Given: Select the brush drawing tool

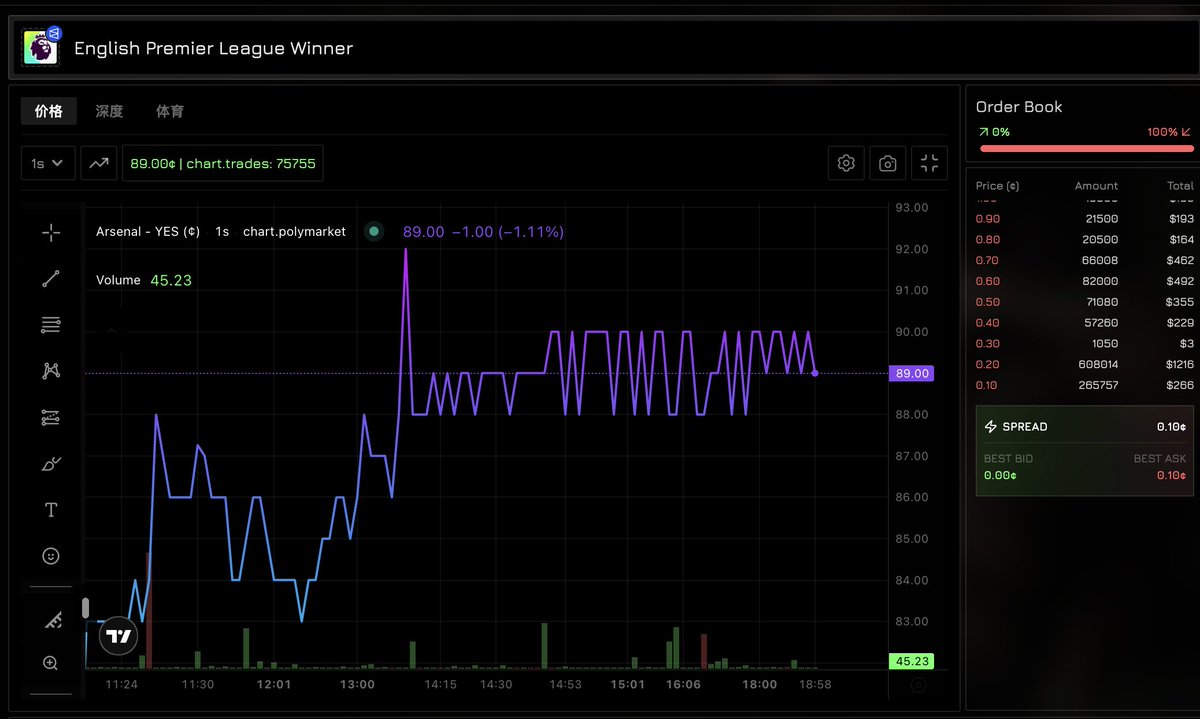Looking at the screenshot, I should [51, 464].
